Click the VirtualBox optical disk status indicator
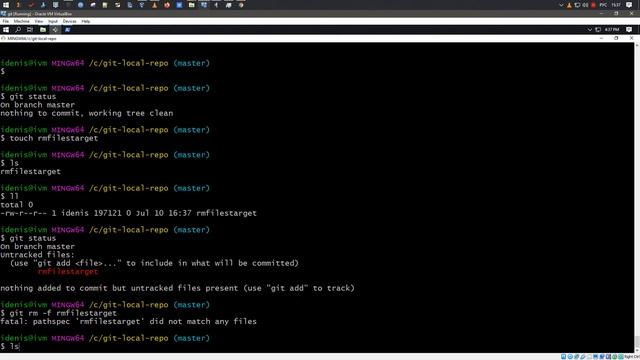 [x=570, y=357]
